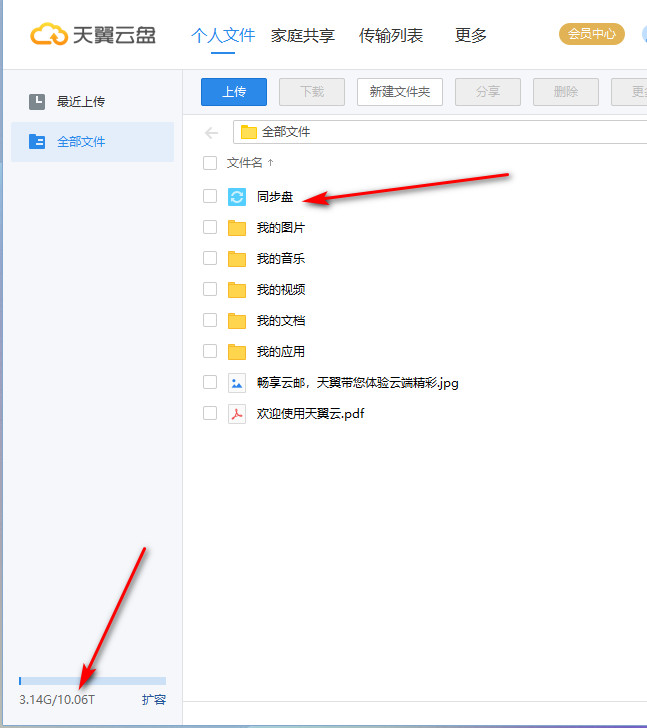
Task: Click the back arrow beside path bar
Action: click(212, 133)
